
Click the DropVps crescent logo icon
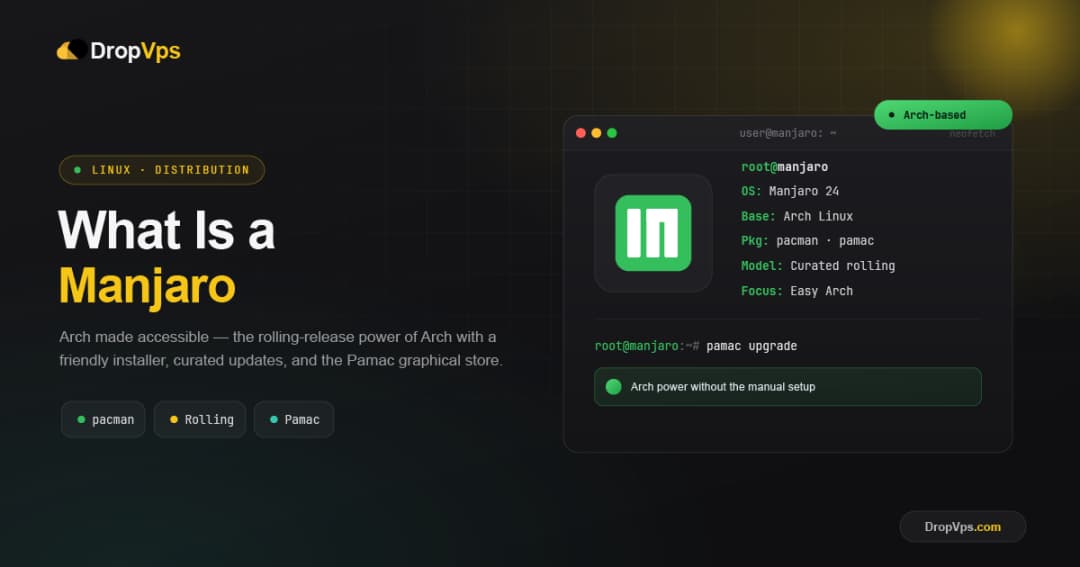tap(72, 50)
